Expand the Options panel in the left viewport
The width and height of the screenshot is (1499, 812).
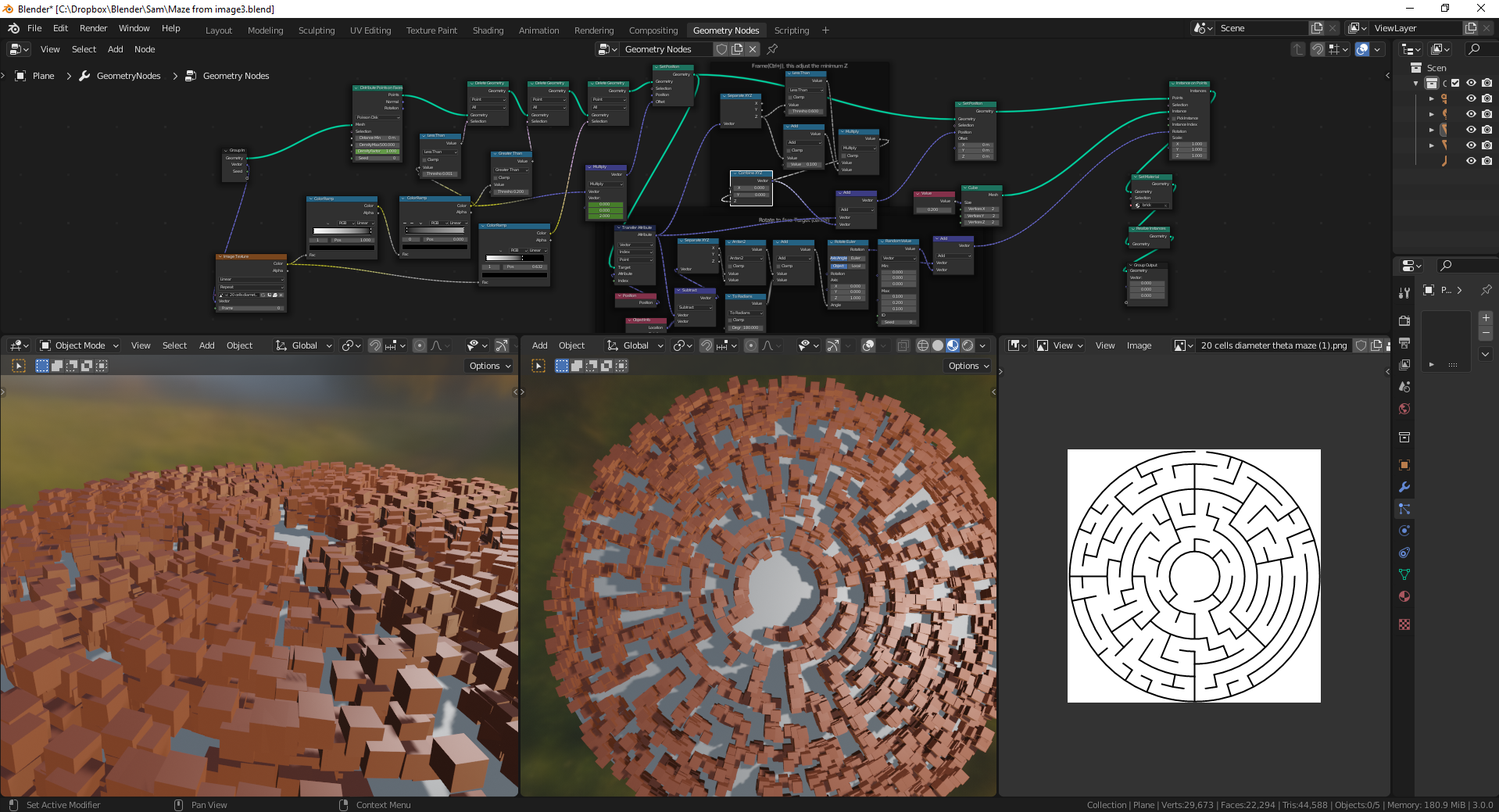(x=488, y=366)
